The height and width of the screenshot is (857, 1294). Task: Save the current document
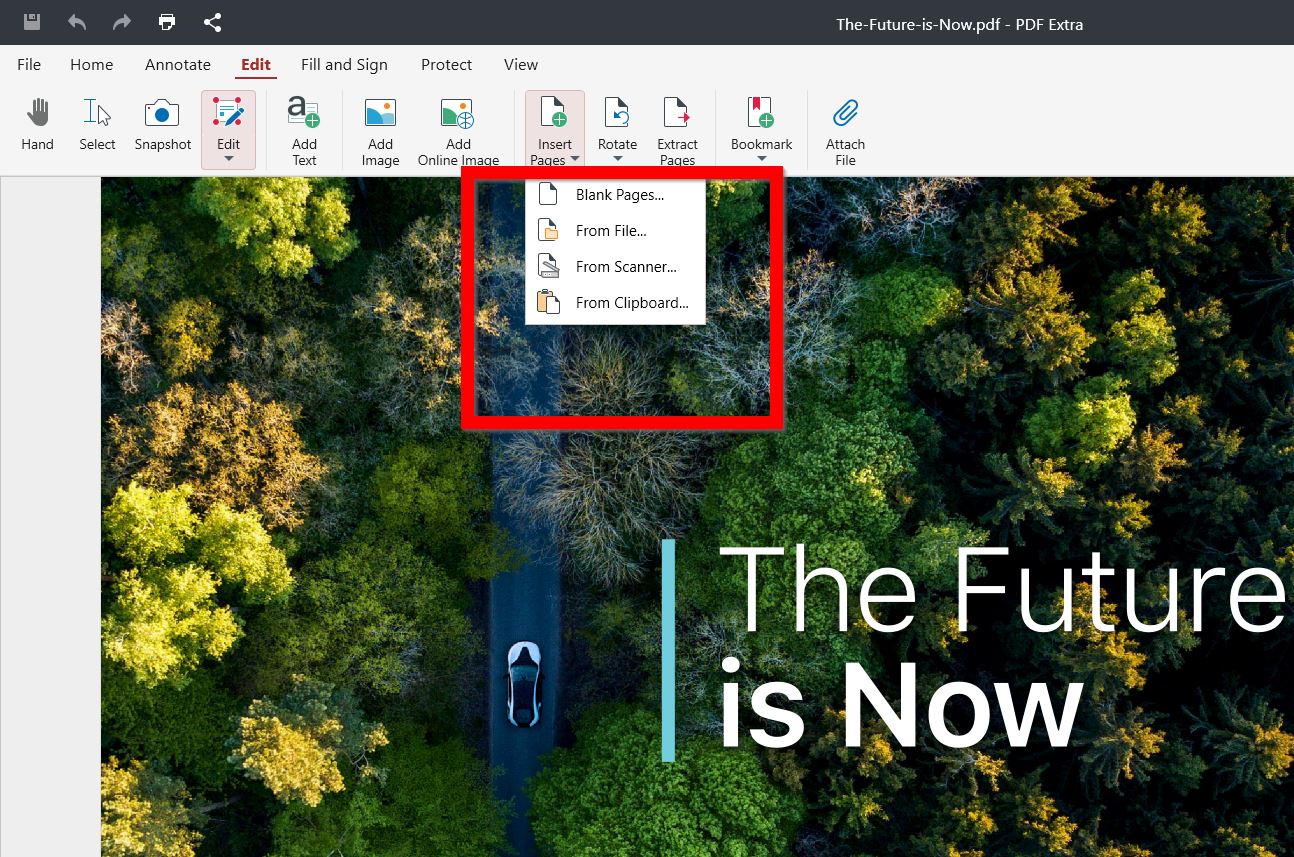coord(31,21)
